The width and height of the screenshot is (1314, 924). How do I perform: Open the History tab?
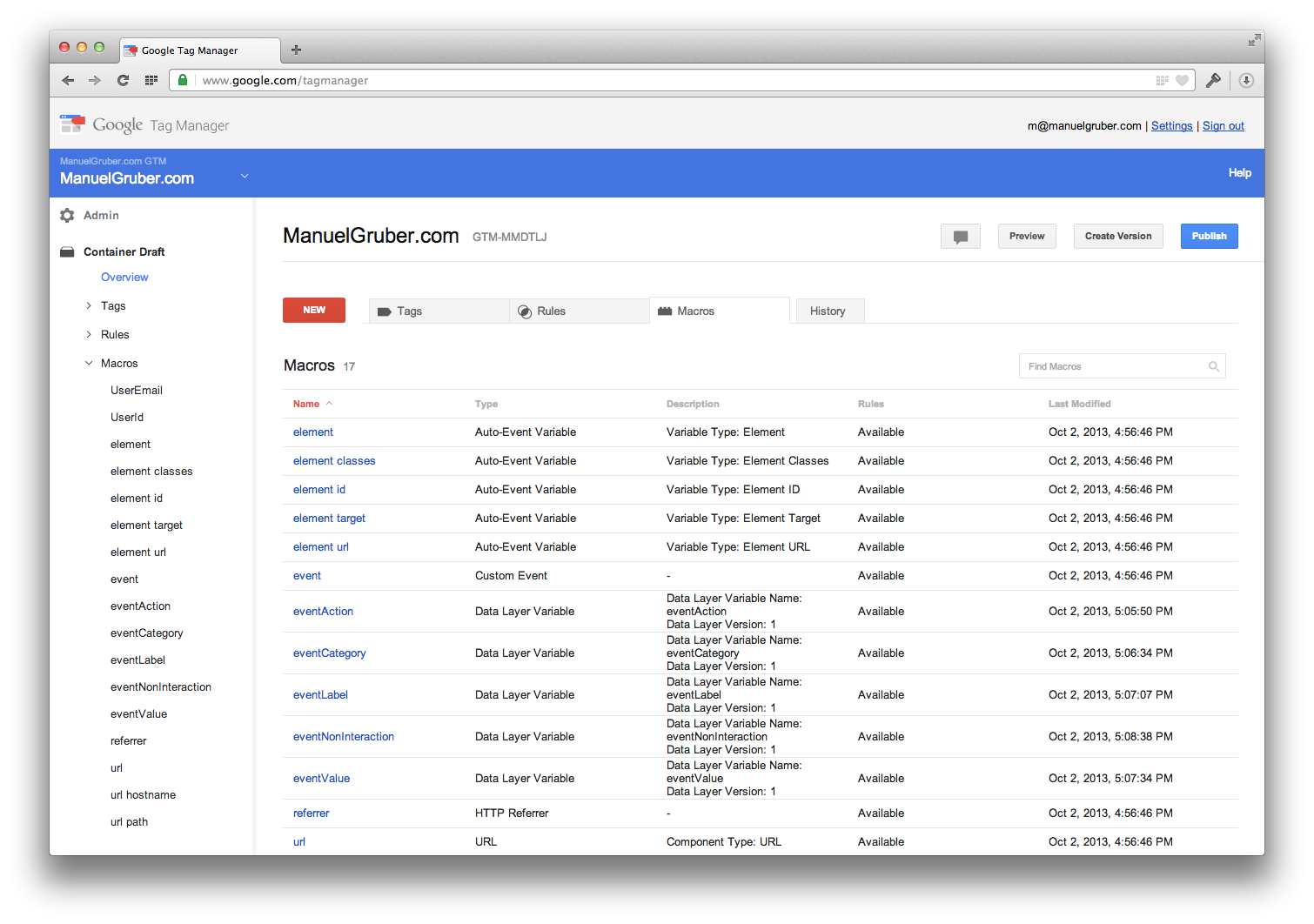coord(829,311)
